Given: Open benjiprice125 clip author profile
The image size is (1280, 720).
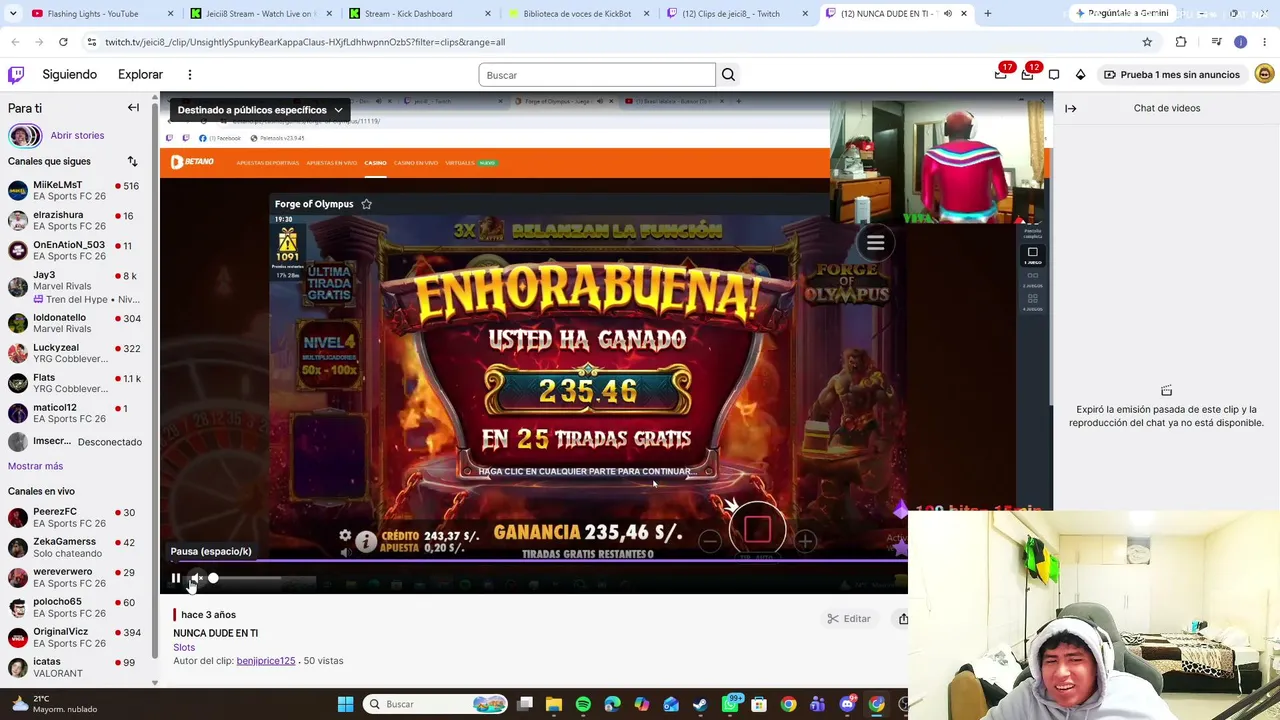Looking at the screenshot, I should click(266, 661).
